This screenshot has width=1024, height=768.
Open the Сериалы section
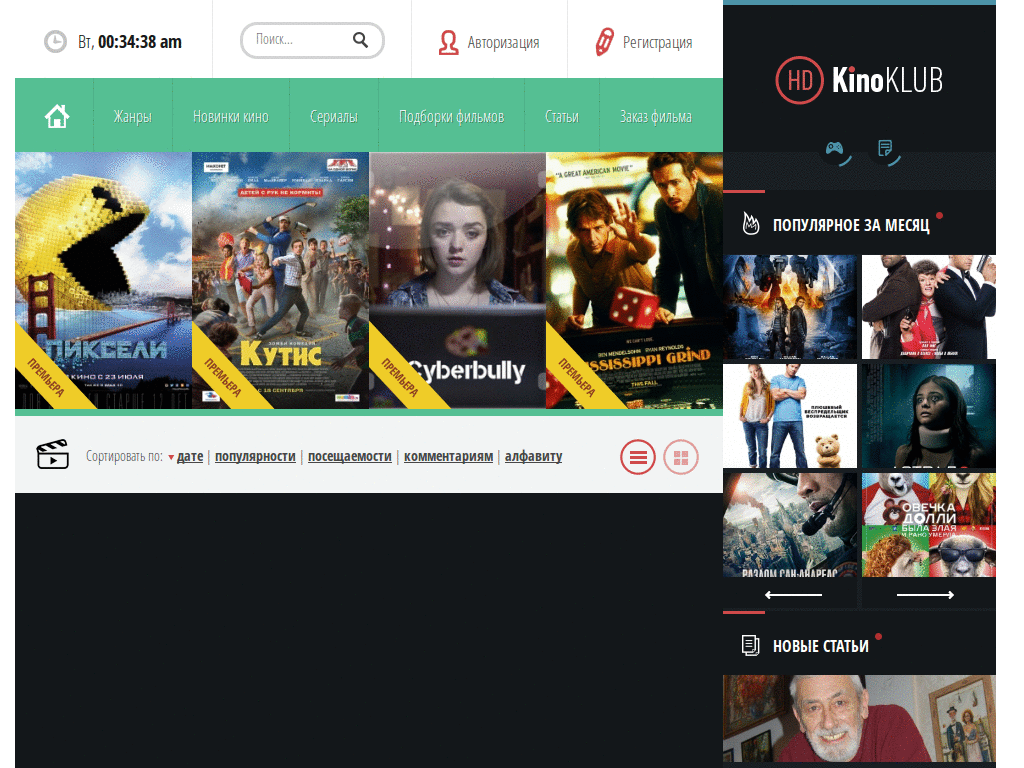click(334, 116)
